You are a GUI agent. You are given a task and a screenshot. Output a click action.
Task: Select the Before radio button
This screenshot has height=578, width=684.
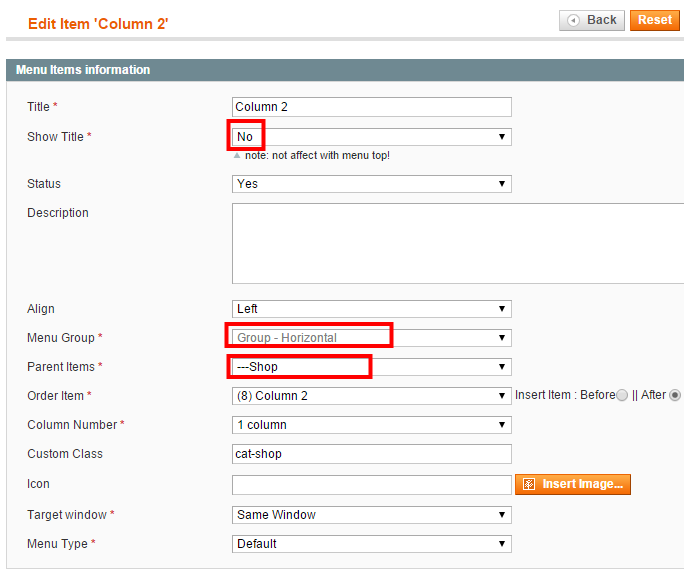point(622,395)
